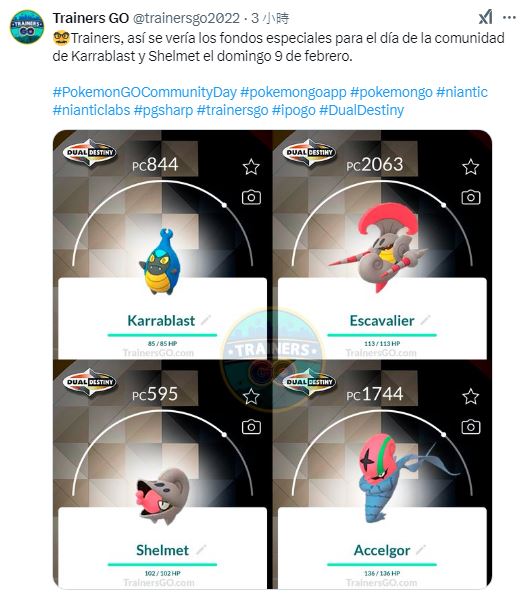
Task: Click the Dual Destiny badge on Escavalier
Action: (309, 152)
